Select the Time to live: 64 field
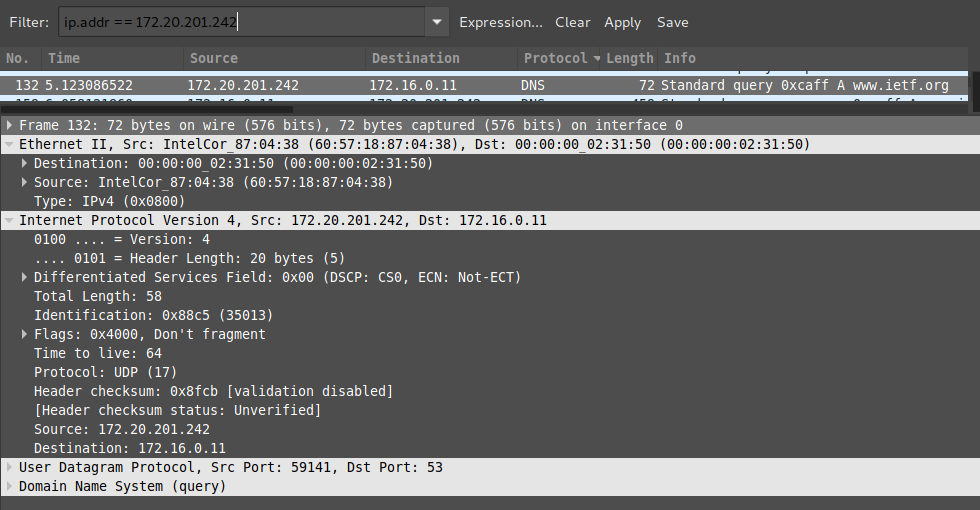The width and height of the screenshot is (980, 510). click(98, 354)
